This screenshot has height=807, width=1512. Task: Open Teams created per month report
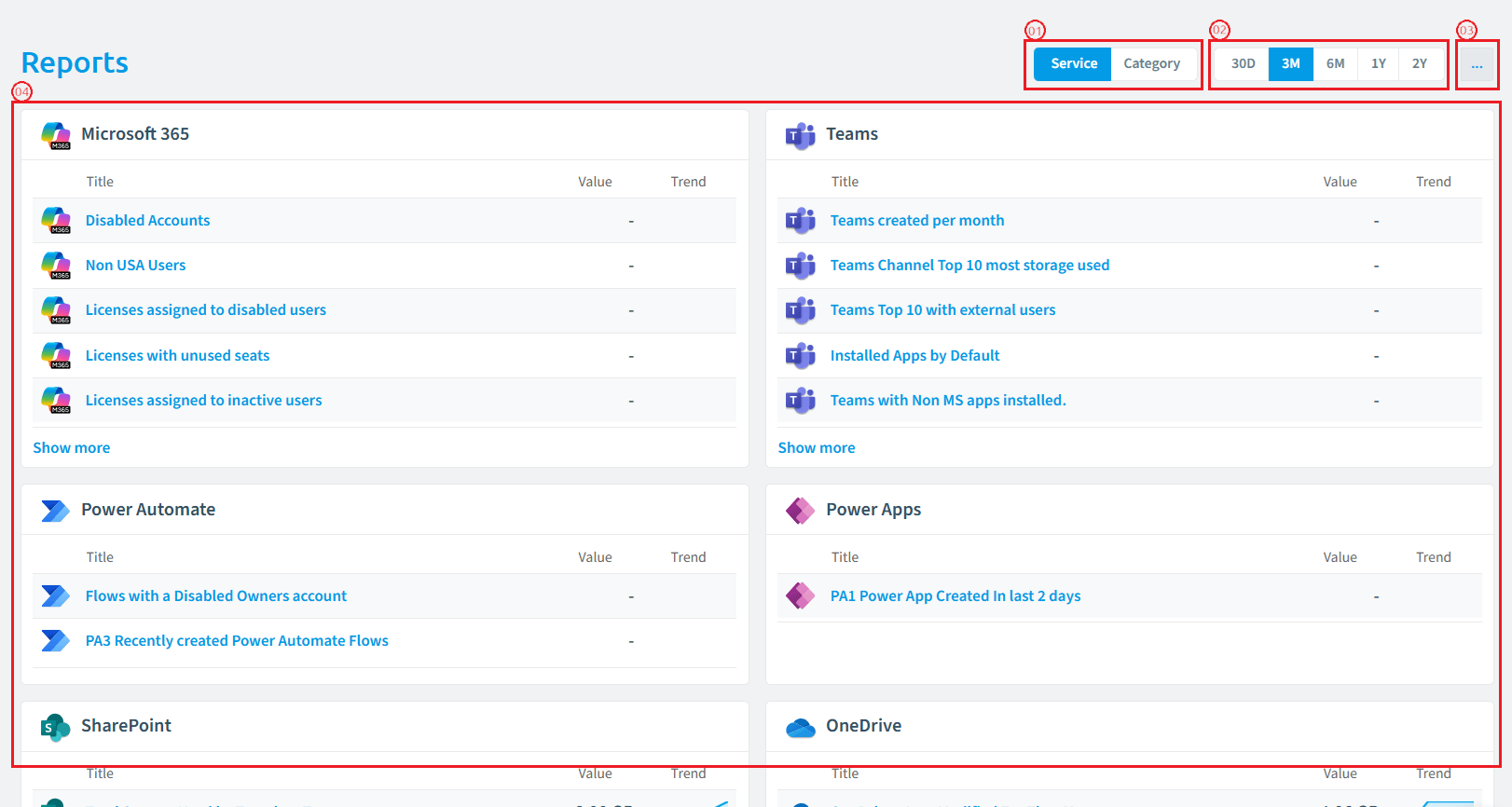tap(917, 221)
